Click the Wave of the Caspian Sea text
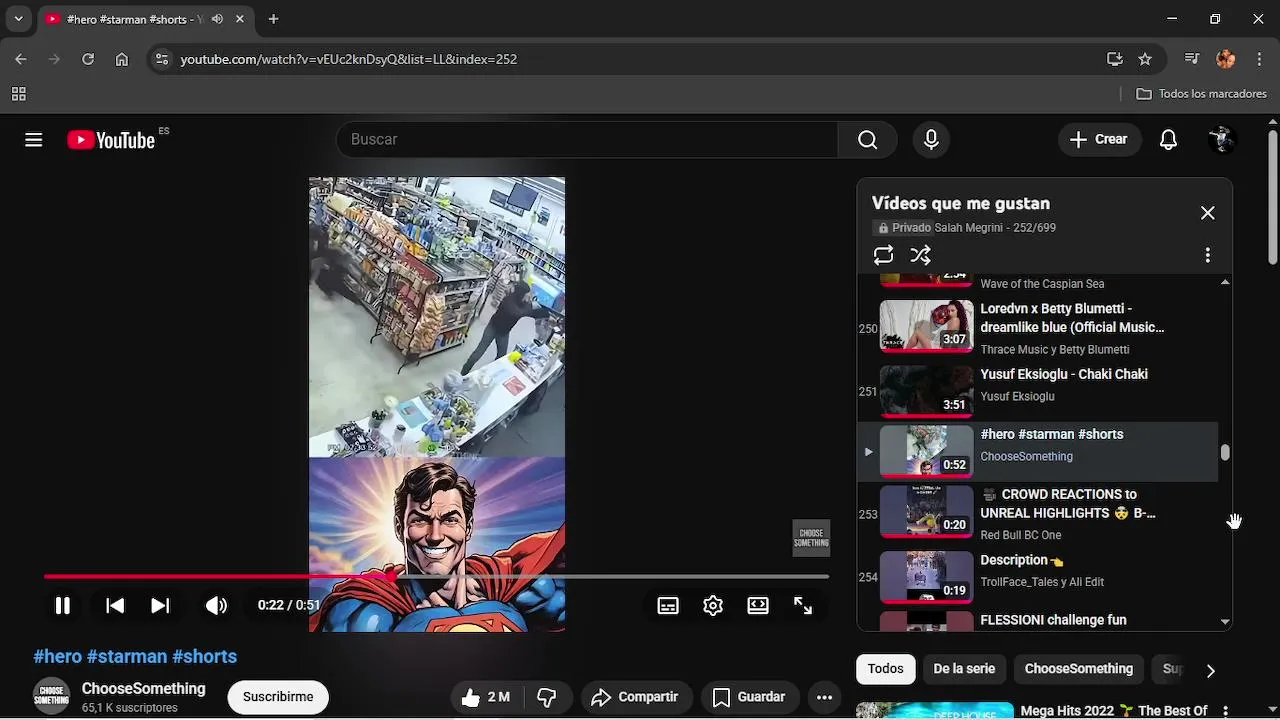Image resolution: width=1280 pixels, height=720 pixels. click(1042, 284)
